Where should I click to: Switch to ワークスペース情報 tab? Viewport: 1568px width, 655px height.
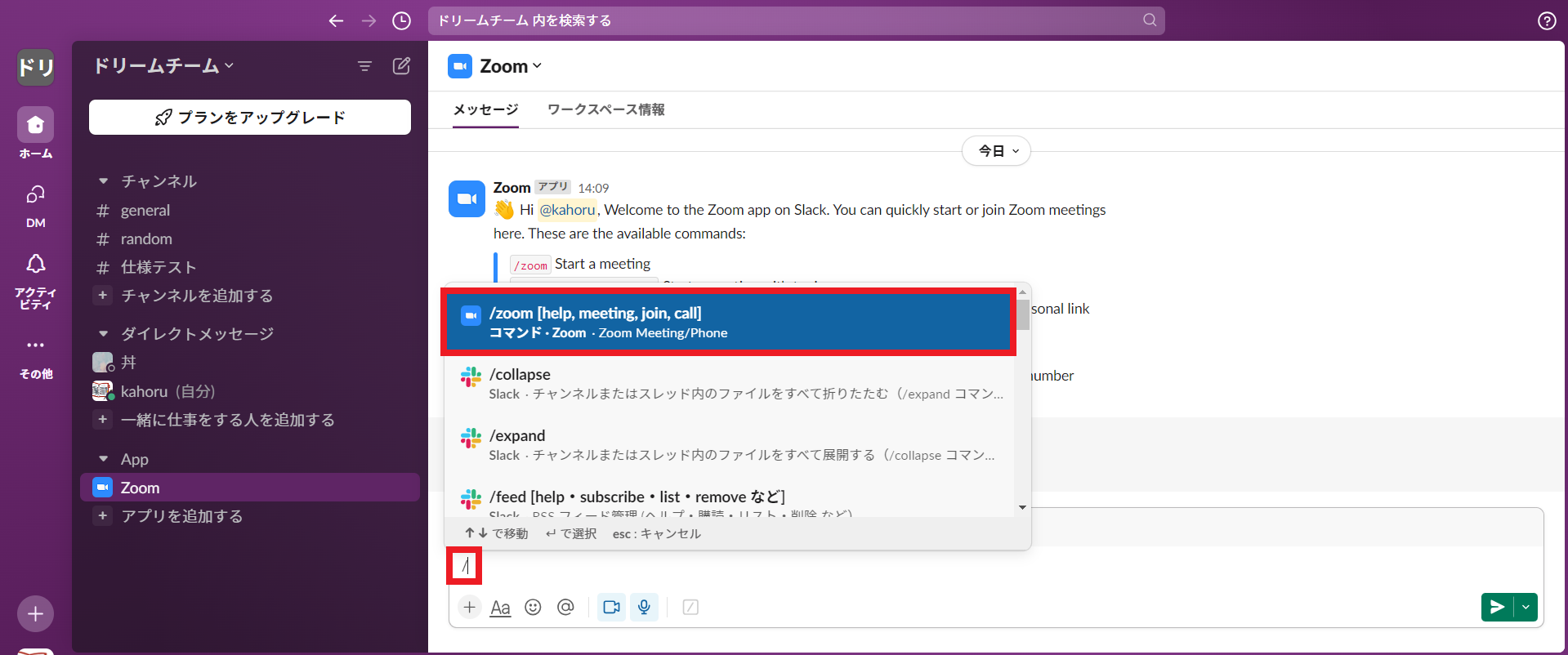pos(605,109)
